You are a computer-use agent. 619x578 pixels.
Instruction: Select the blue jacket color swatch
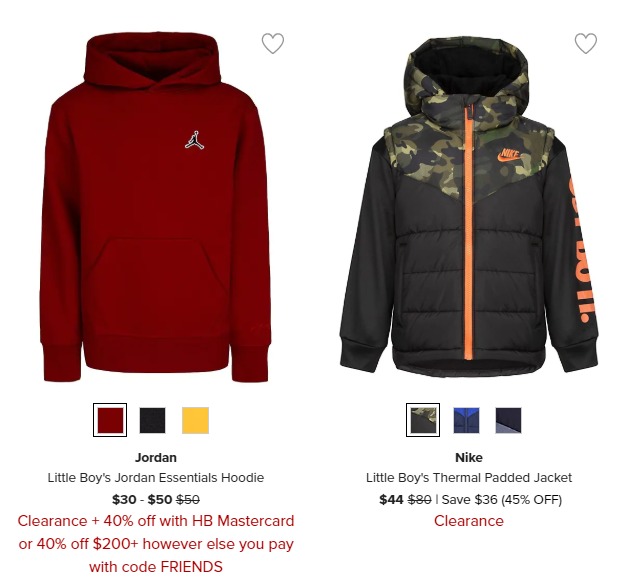[466, 420]
